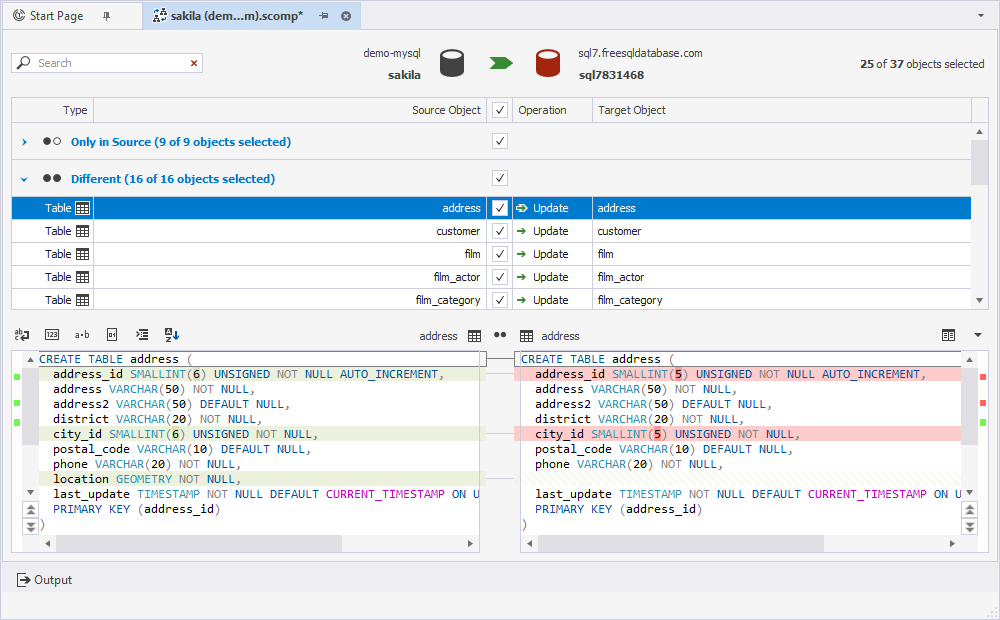1000x620 pixels.
Task: Click the Update operation for film_actor
Action: point(550,277)
